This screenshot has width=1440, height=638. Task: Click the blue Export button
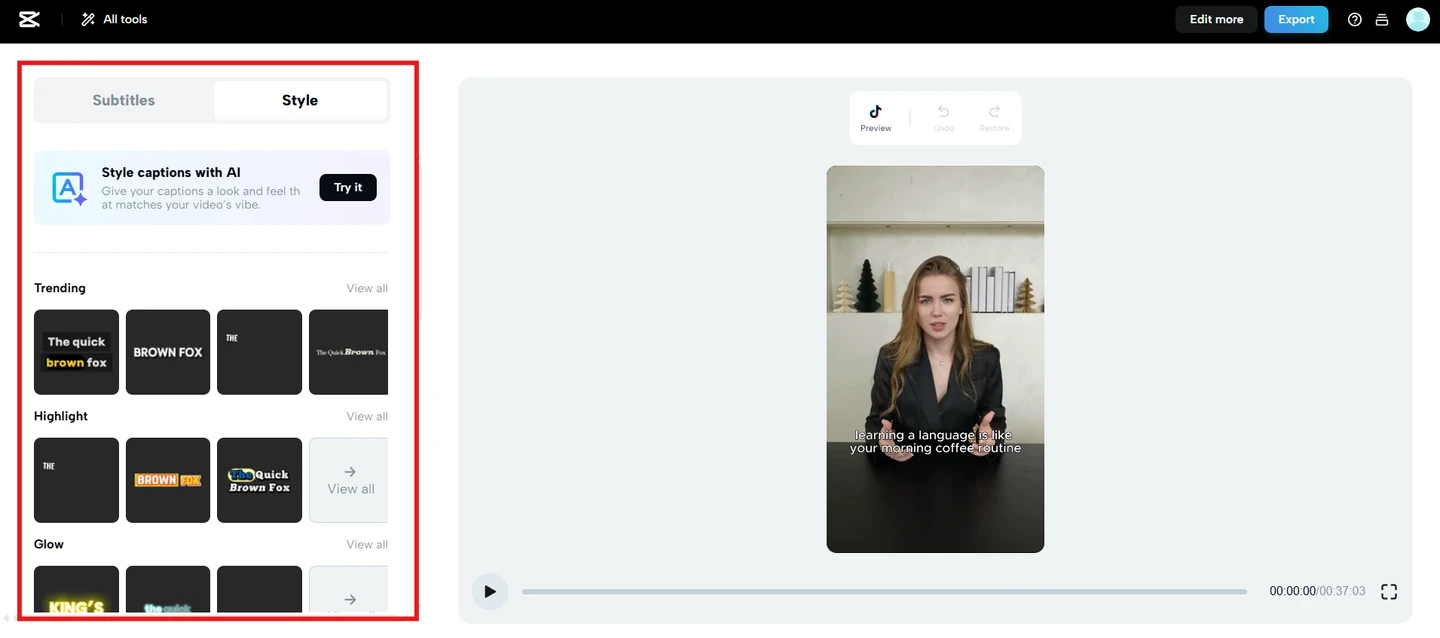1296,19
